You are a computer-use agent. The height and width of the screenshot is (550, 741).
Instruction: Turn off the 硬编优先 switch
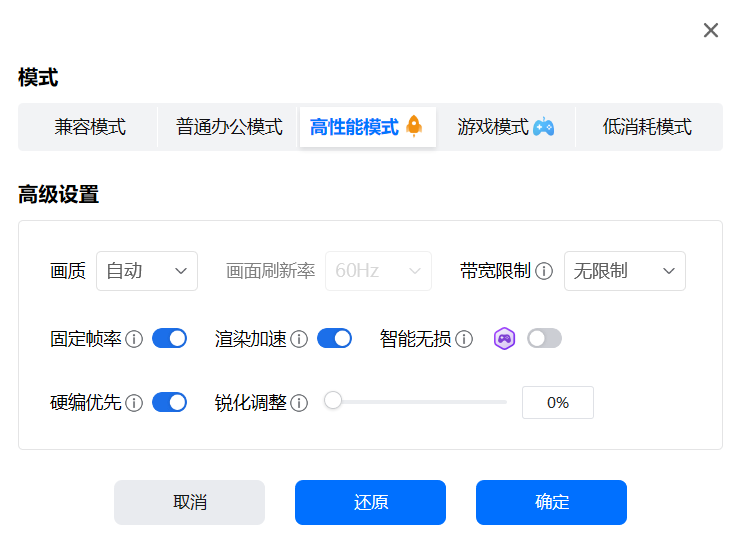pos(170,403)
